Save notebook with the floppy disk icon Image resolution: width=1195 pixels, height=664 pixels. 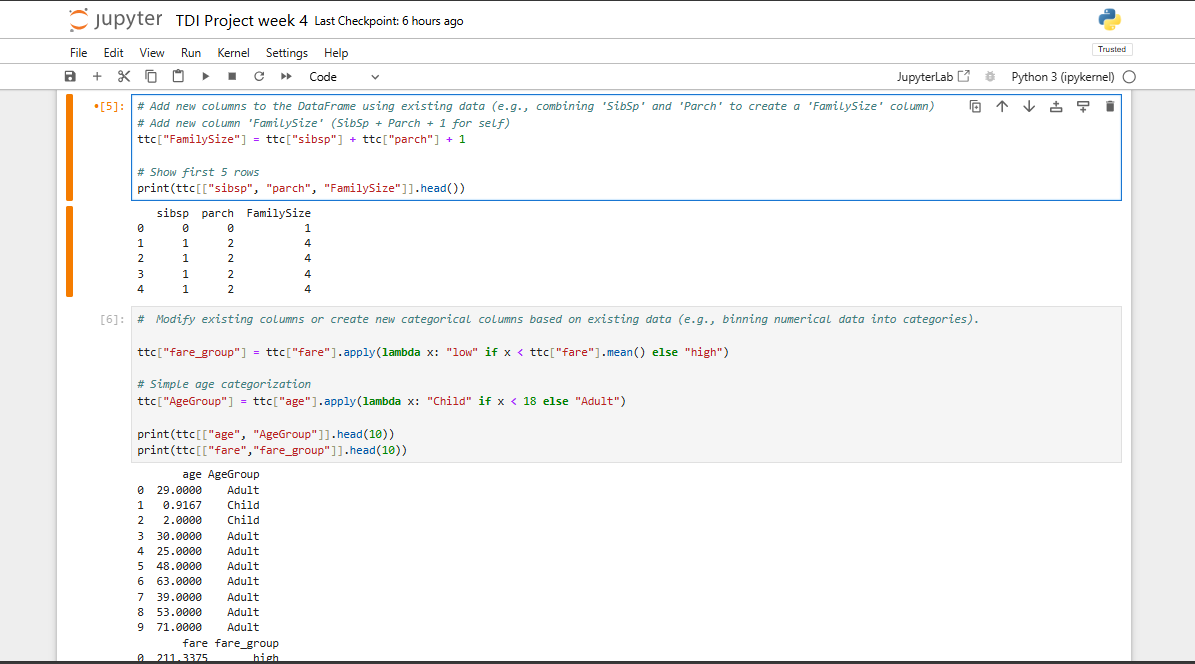[x=70, y=76]
